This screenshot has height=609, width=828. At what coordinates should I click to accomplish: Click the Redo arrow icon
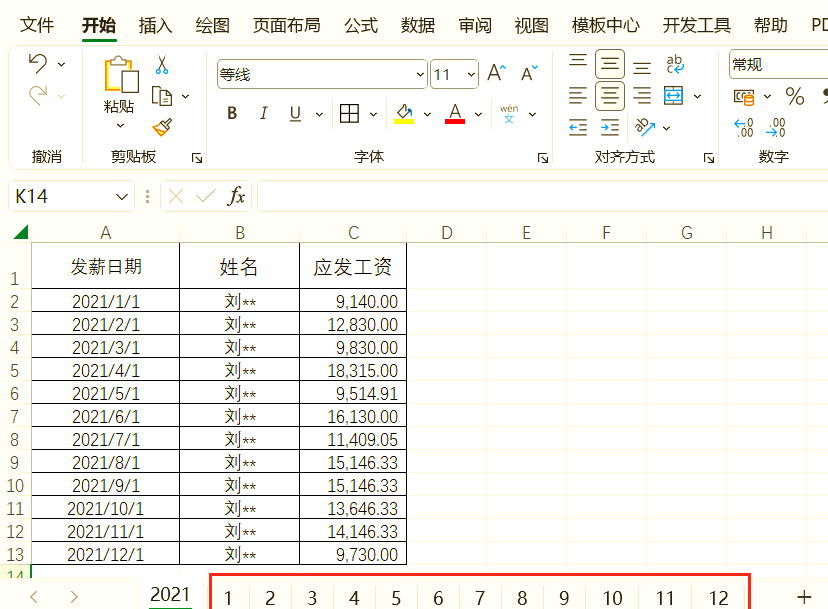[x=38, y=96]
